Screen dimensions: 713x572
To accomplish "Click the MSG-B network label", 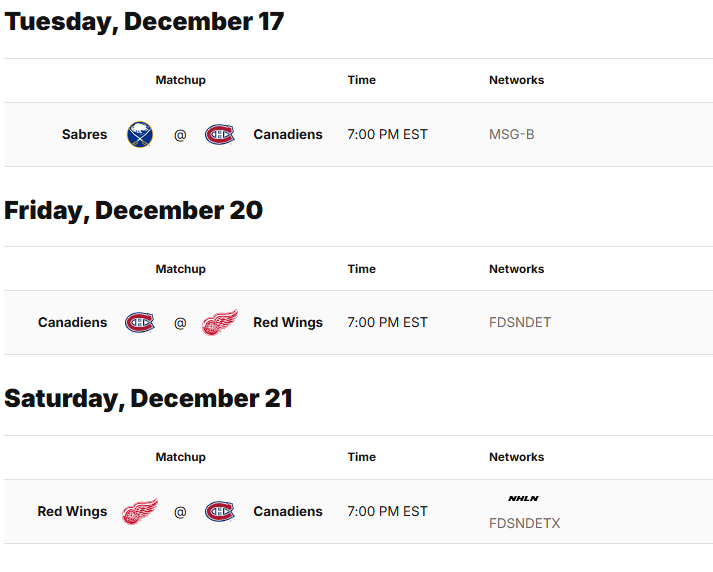I will point(512,135).
